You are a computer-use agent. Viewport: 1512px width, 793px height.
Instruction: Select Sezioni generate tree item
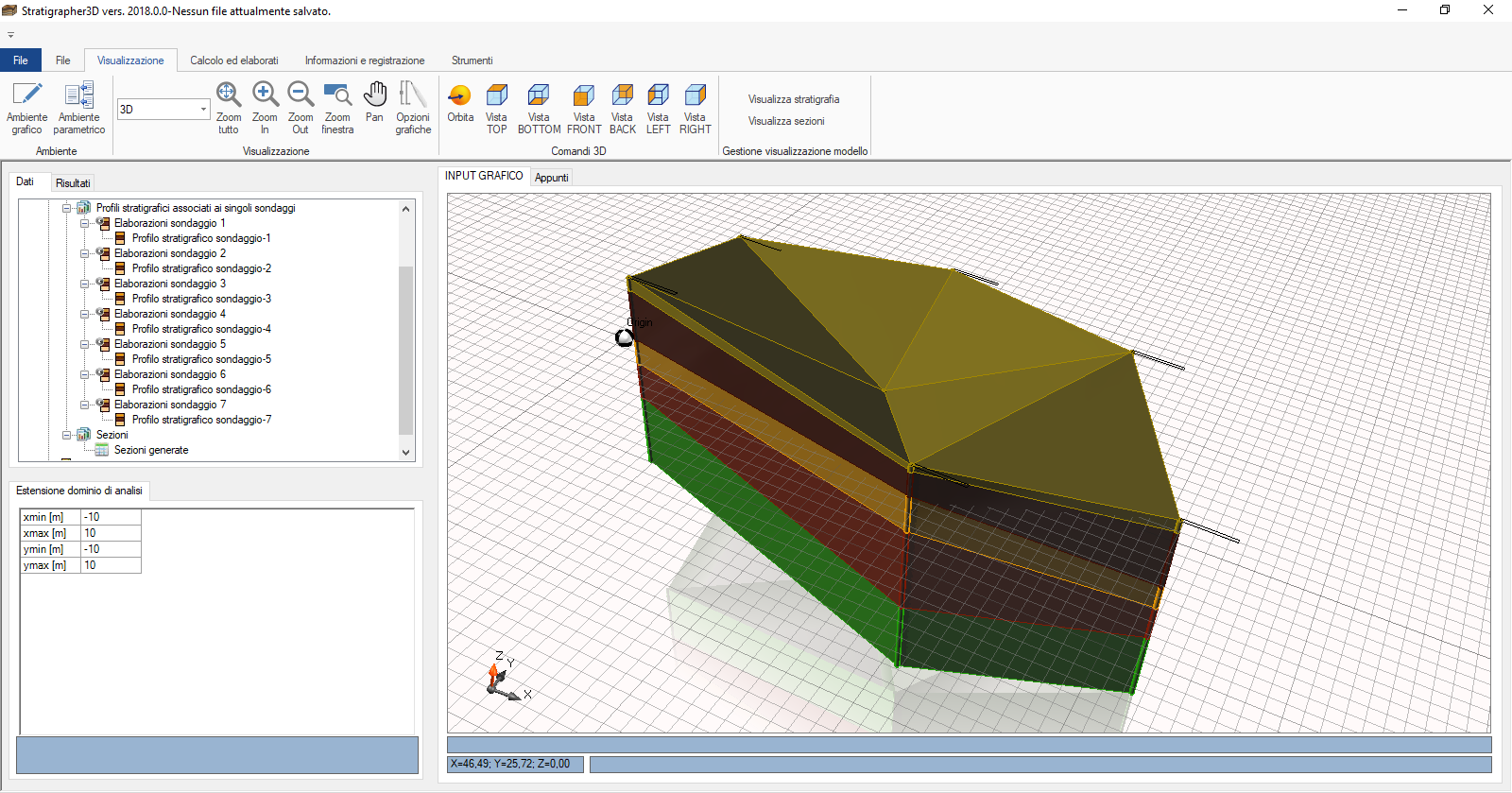pyautogui.click(x=151, y=450)
